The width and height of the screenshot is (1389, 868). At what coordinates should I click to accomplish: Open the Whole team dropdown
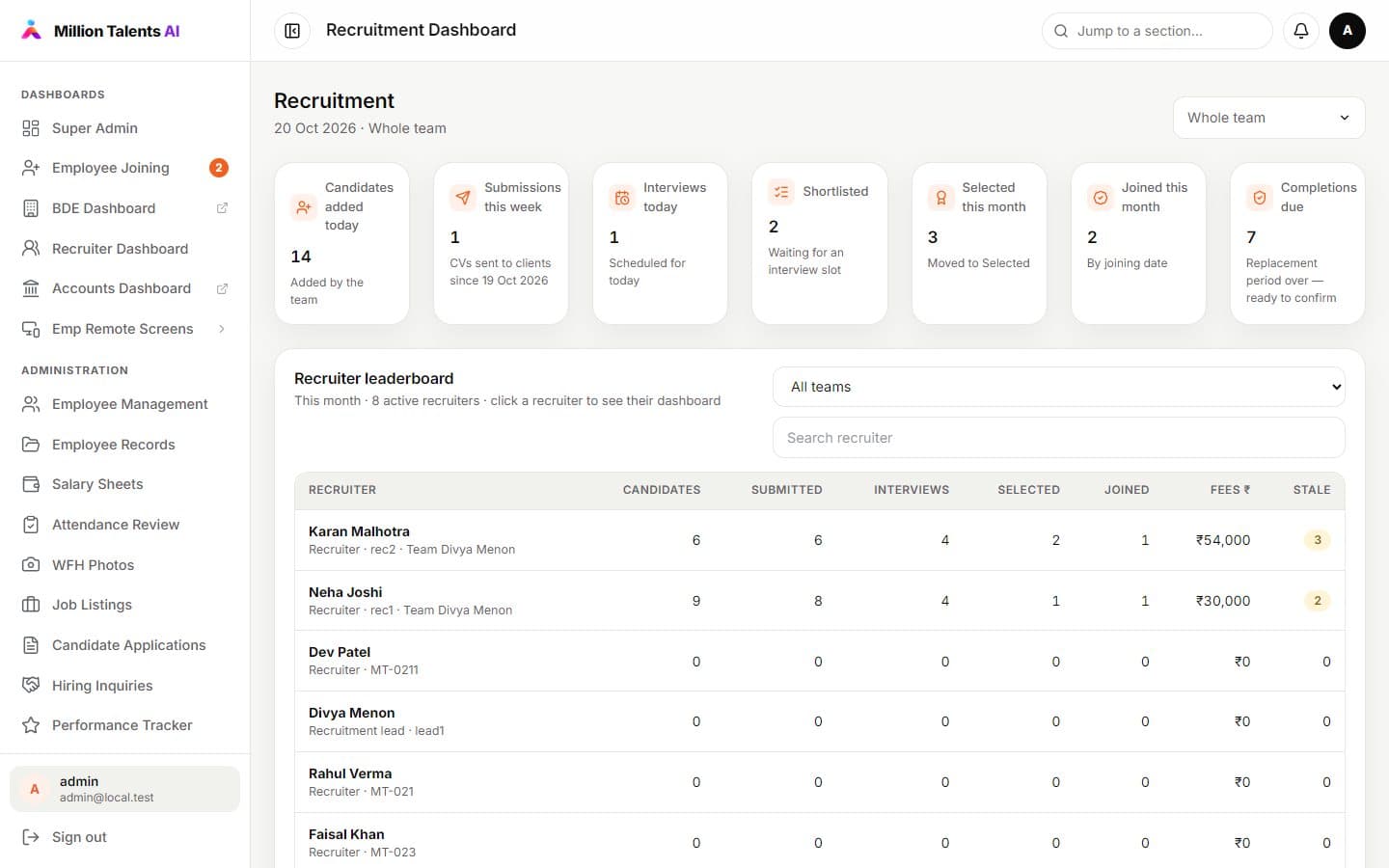pos(1268,118)
